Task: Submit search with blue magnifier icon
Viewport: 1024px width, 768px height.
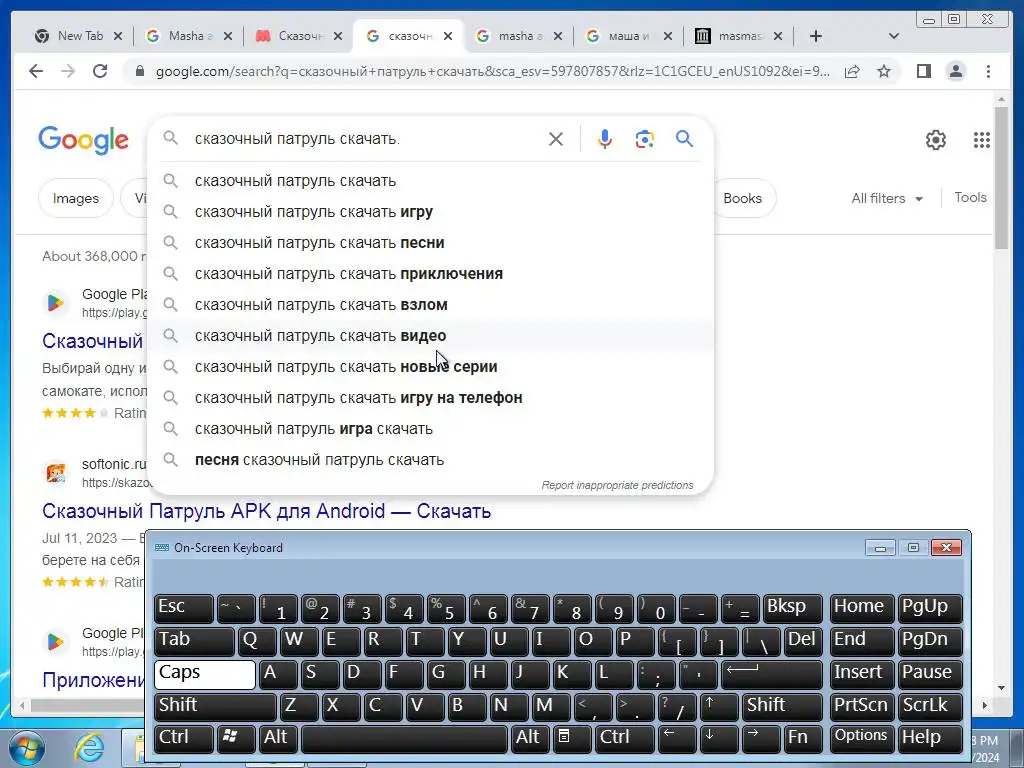Action: (x=684, y=138)
